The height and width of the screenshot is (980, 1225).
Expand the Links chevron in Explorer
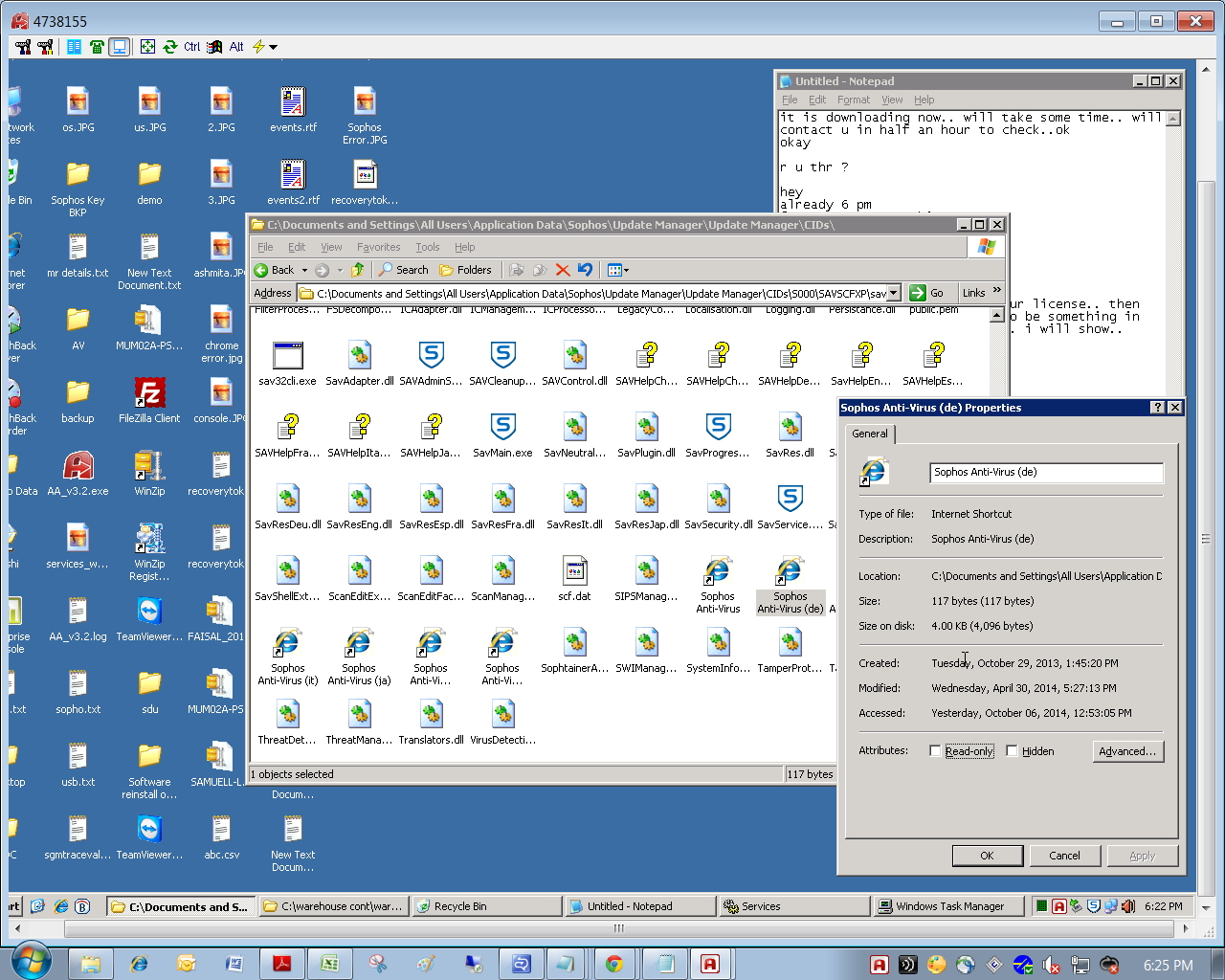click(996, 290)
